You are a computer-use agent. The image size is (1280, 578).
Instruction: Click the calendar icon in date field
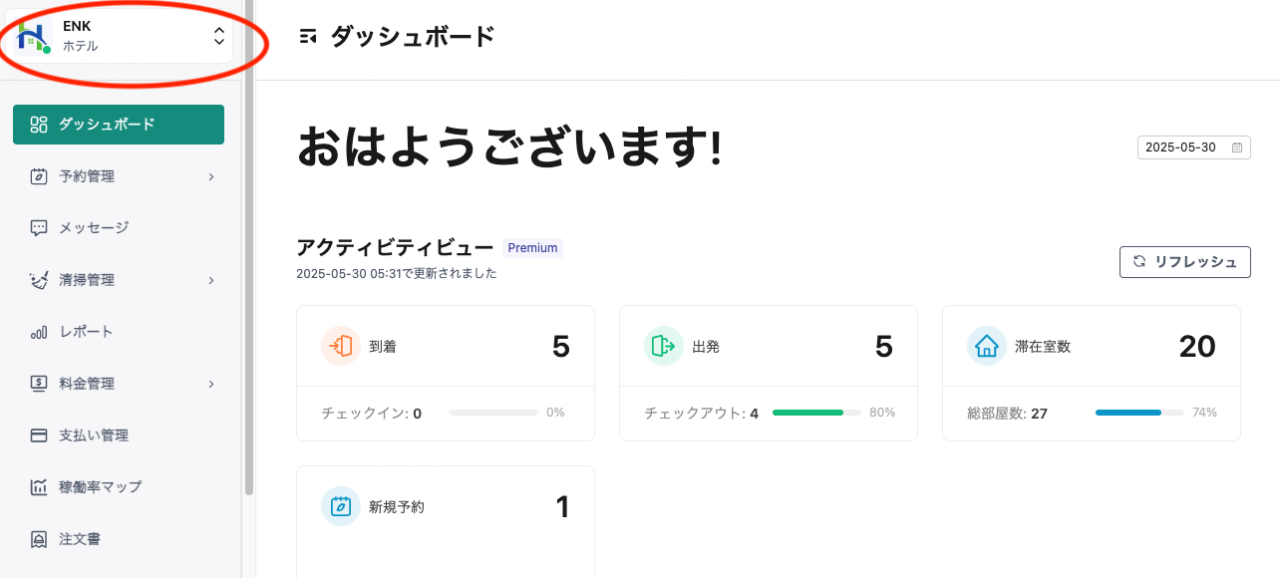coord(1237,147)
